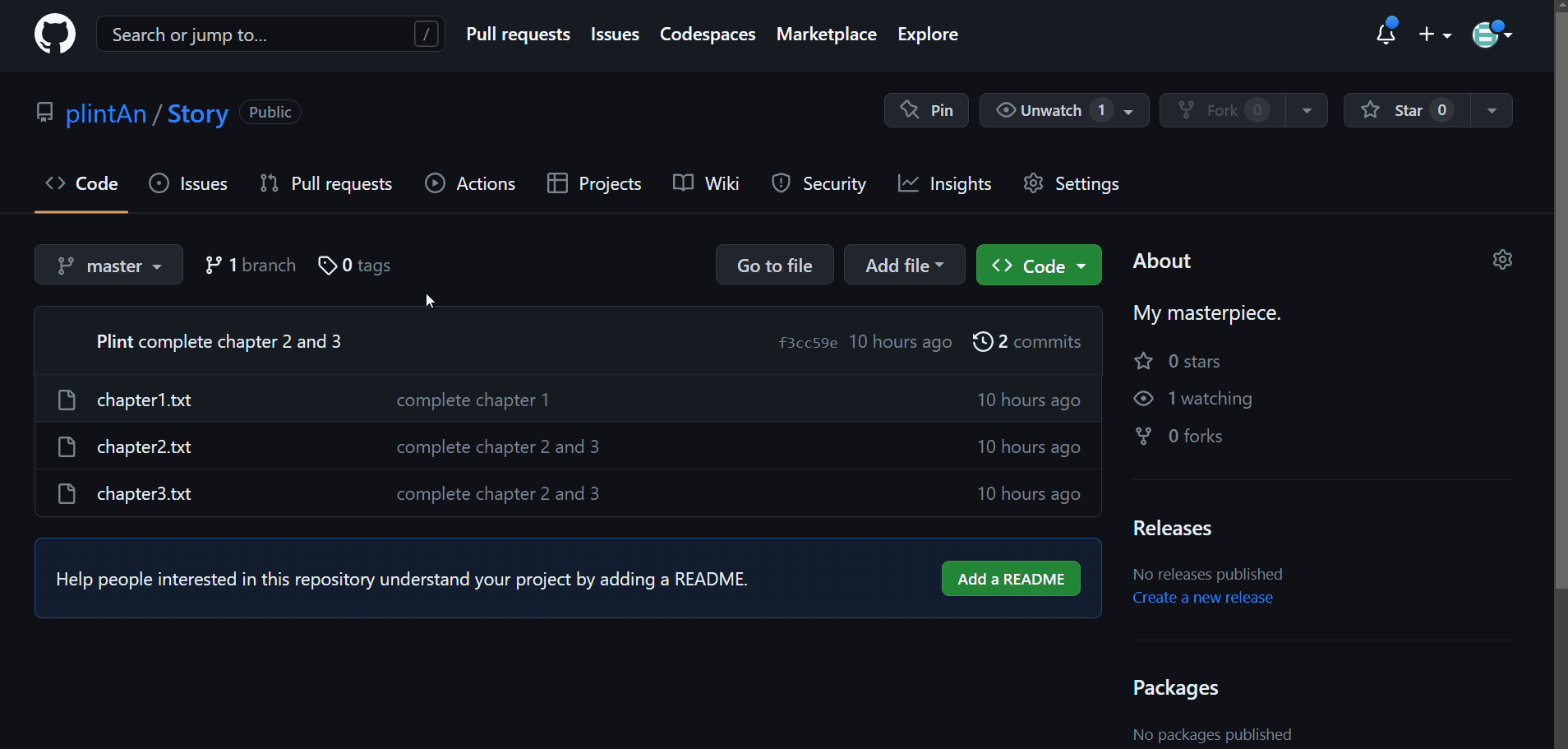
Task: Click the chapter3.txt file icon
Action: 67,493
